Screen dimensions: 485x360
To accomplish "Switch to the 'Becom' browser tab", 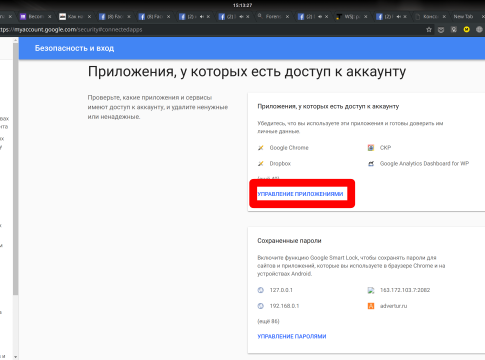I will [36, 16].
